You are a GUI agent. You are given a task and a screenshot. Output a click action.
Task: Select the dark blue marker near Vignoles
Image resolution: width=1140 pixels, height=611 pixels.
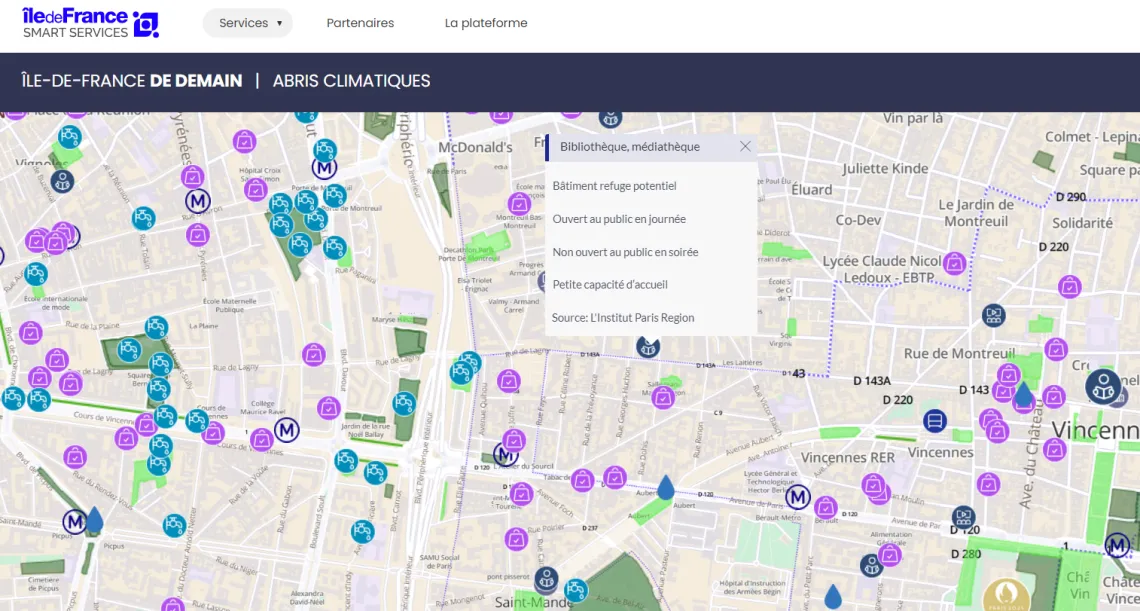pos(62,181)
